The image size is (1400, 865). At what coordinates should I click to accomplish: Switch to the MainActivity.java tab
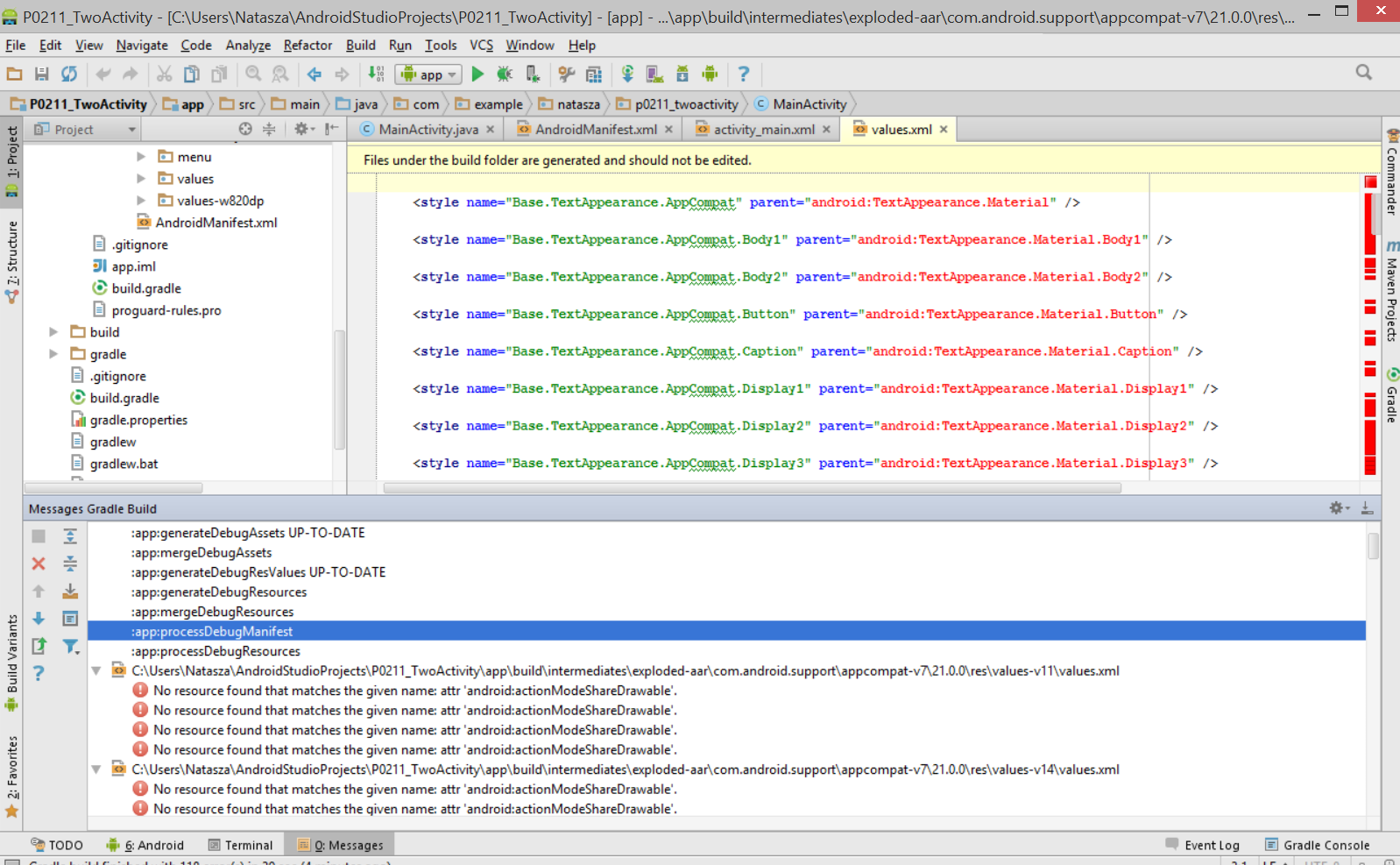pyautogui.click(x=428, y=130)
